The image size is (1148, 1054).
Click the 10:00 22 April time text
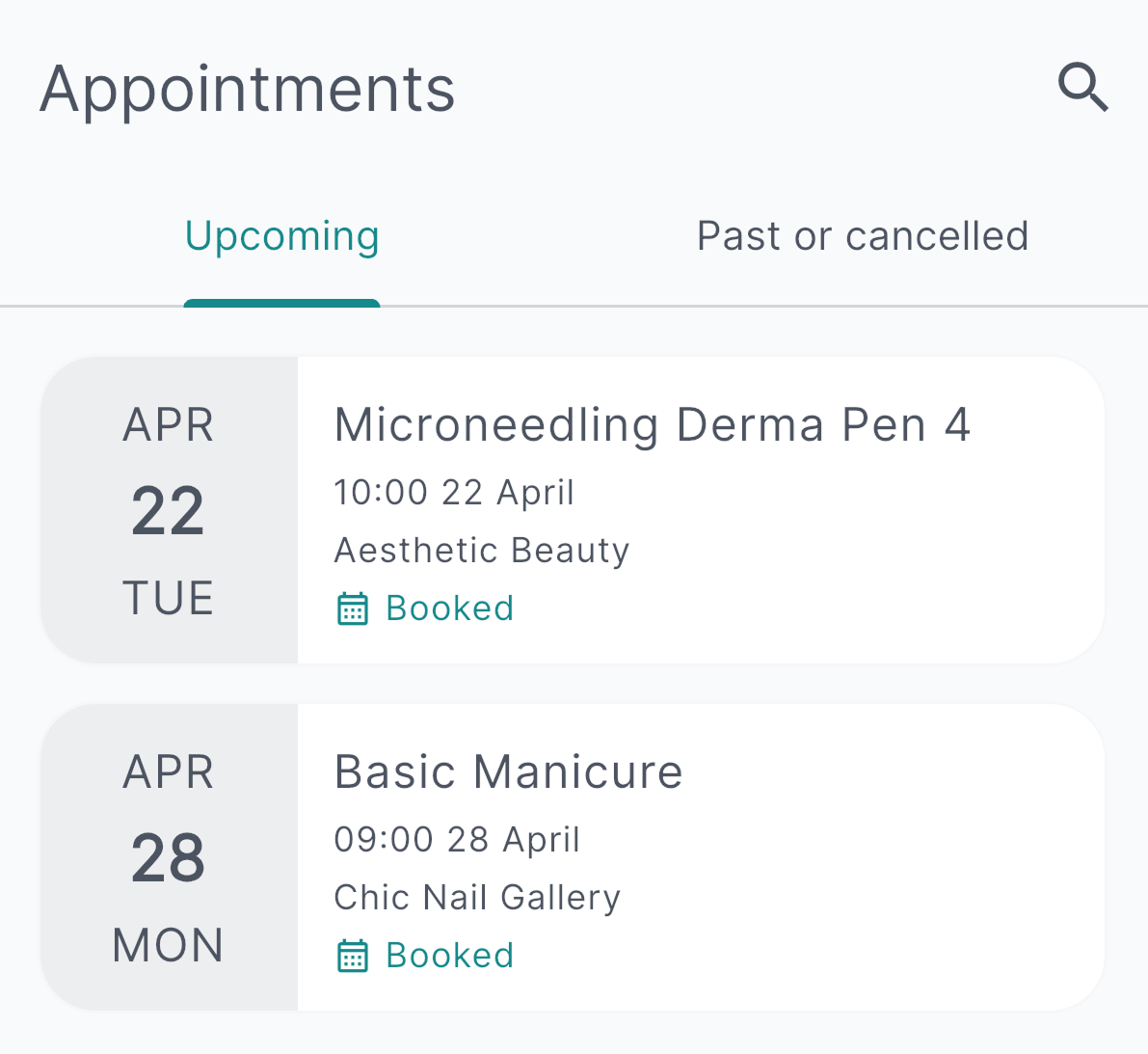coord(454,493)
